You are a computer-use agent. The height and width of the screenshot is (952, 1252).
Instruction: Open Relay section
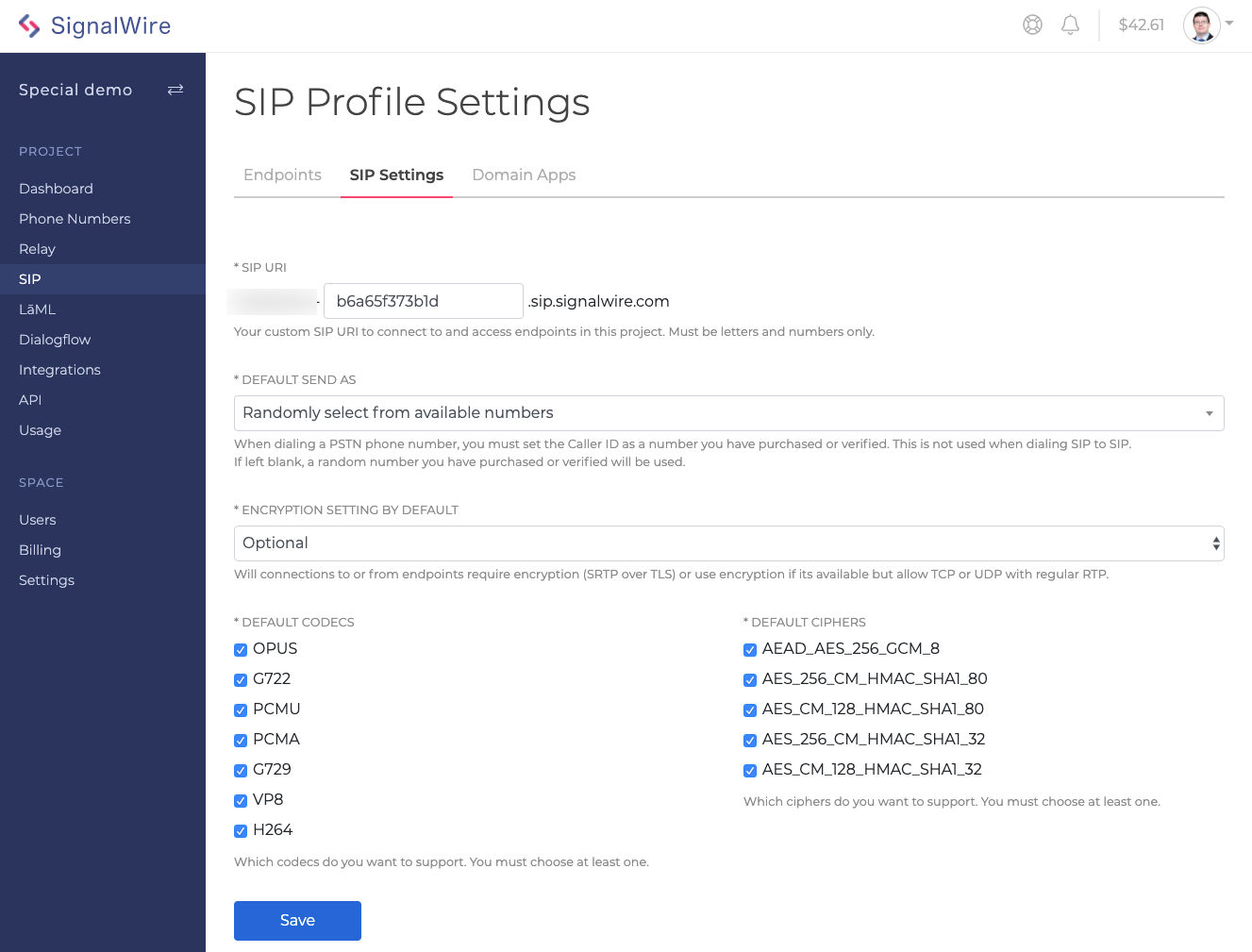click(37, 249)
